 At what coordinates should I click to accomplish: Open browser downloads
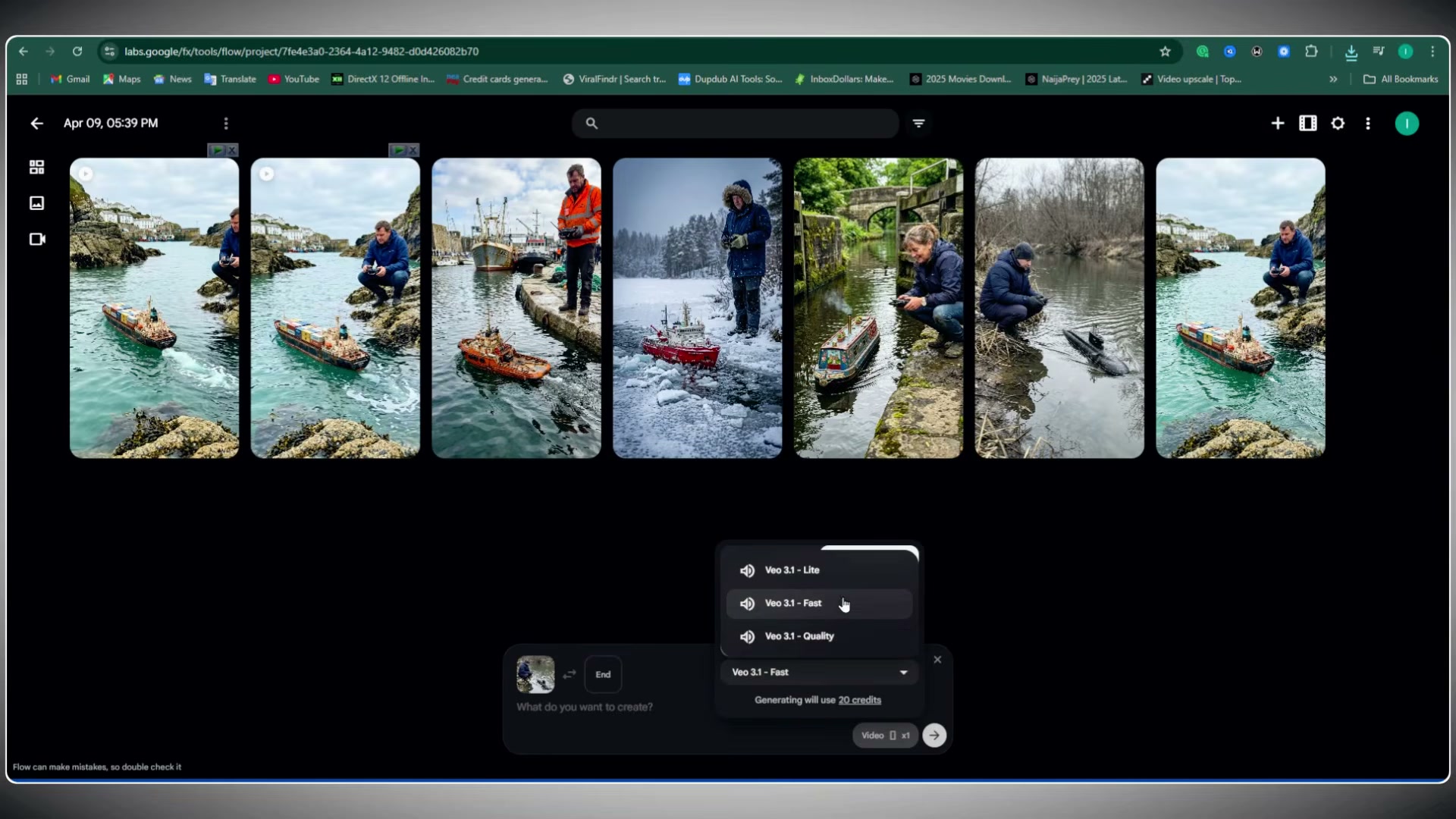point(1351,52)
